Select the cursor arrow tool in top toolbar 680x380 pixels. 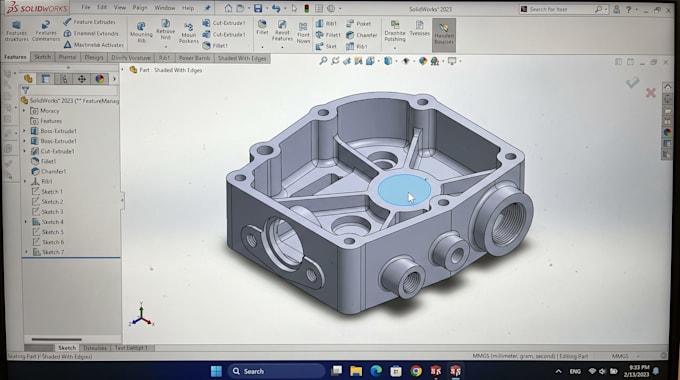tap(294, 8)
